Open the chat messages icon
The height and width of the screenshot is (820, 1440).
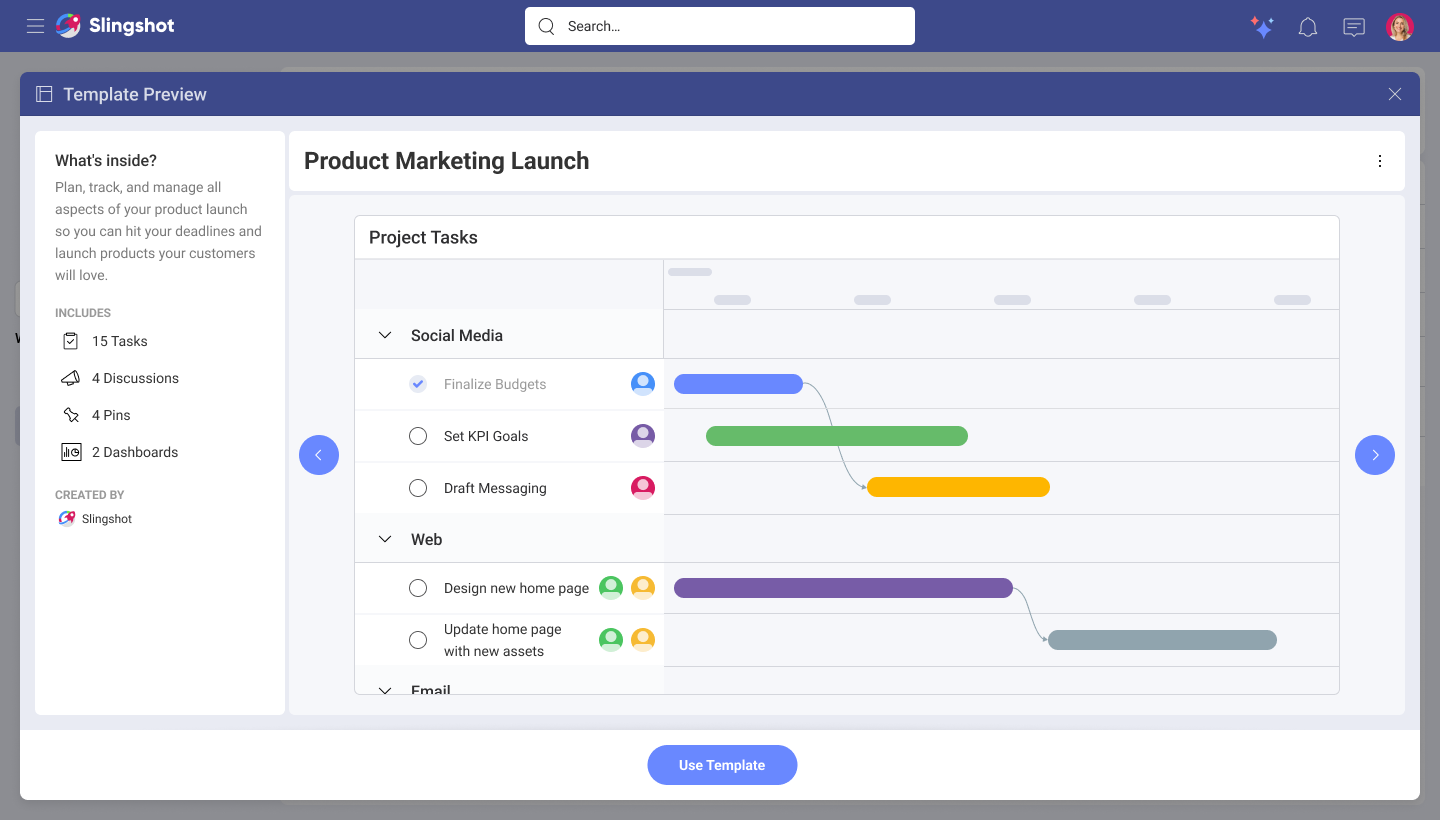pos(1354,27)
